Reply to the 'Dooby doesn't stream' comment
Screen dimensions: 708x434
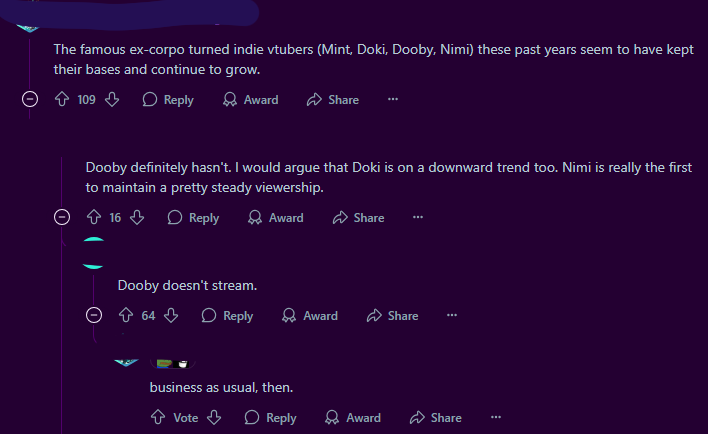[x=228, y=316]
